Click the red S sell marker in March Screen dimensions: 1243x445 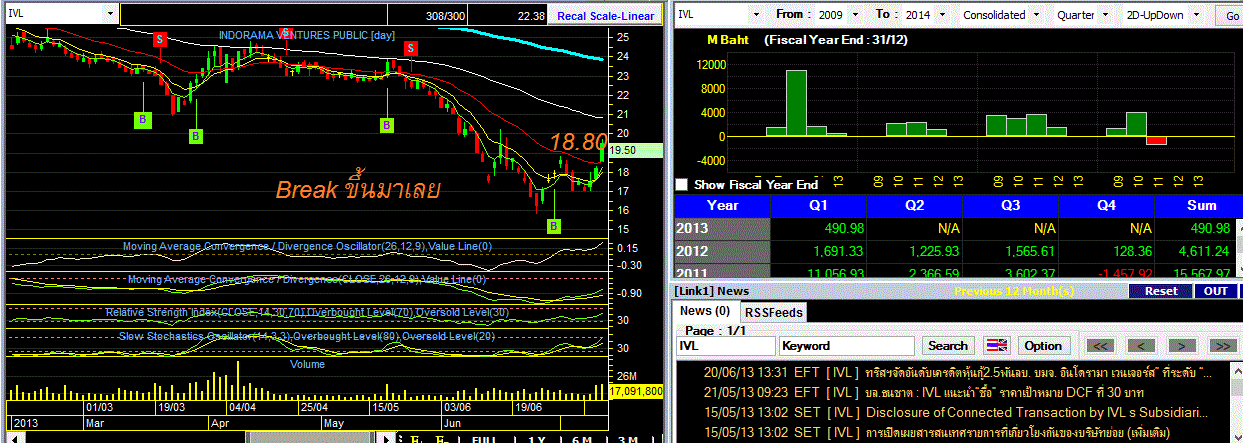[x=159, y=38]
